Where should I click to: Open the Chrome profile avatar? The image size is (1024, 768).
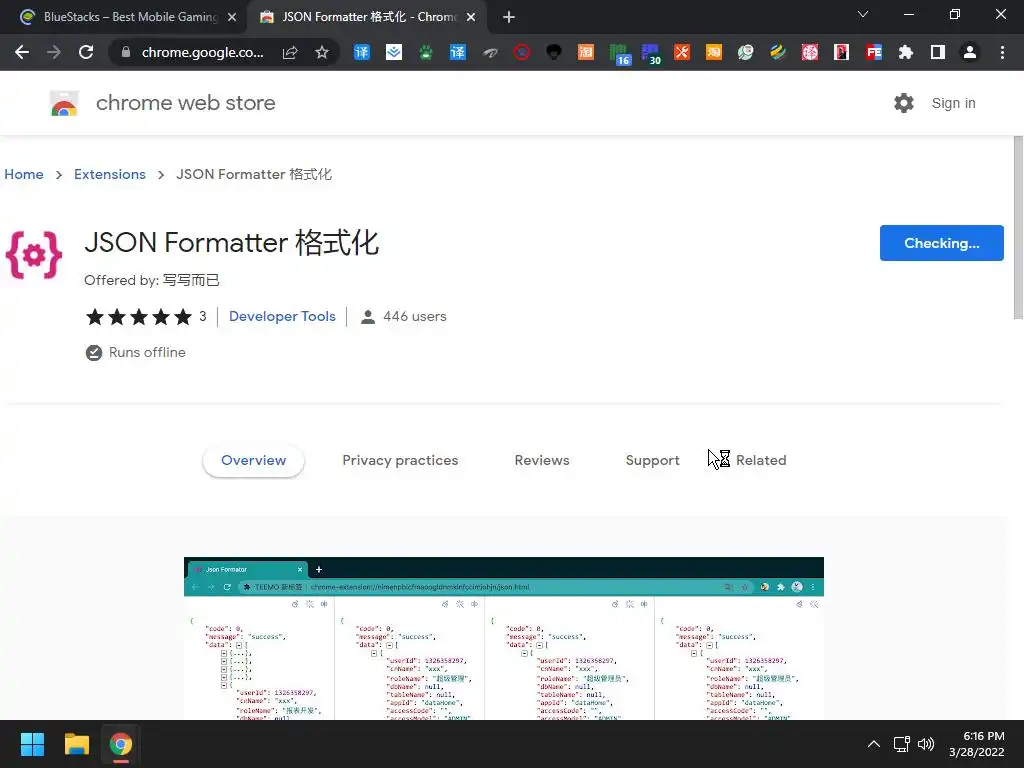(970, 52)
